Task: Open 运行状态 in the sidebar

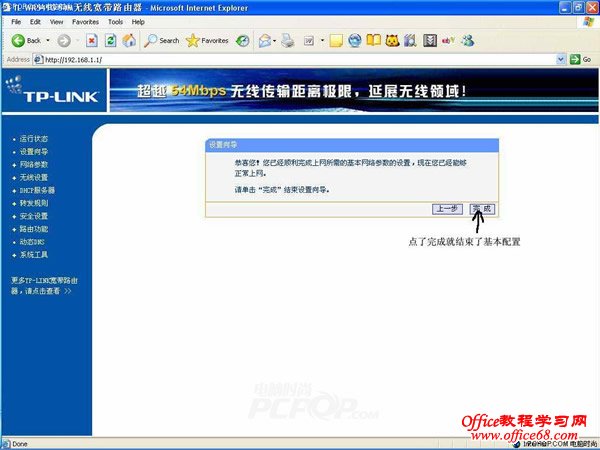Action: pyautogui.click(x=34, y=139)
